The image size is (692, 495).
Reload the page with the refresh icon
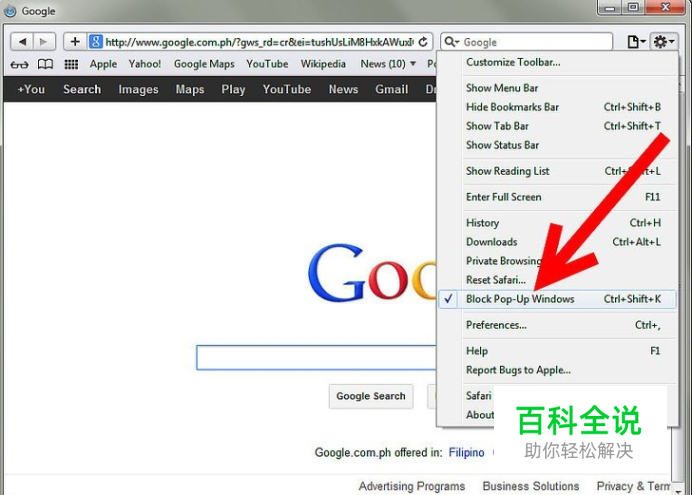(x=423, y=42)
